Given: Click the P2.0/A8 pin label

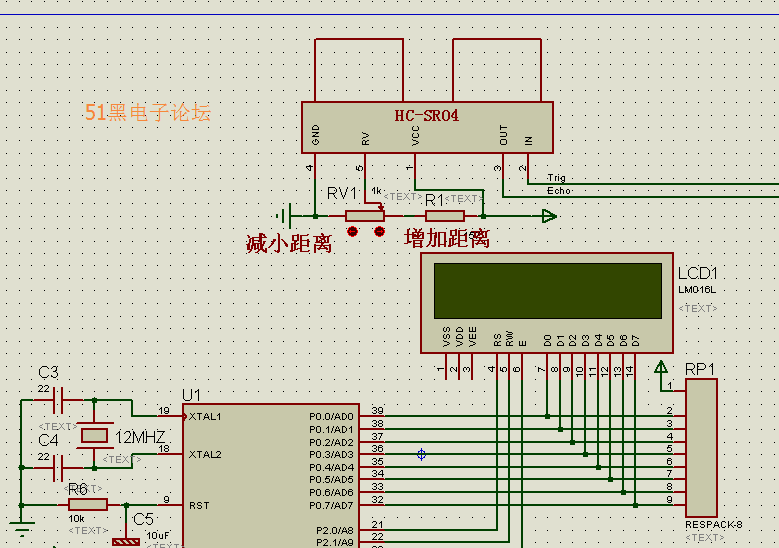Looking at the screenshot, I should [335, 530].
